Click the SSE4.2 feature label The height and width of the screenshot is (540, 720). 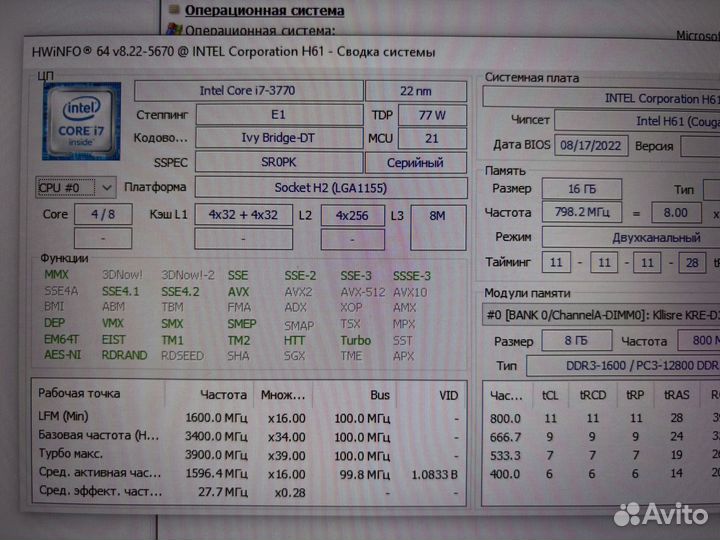pyautogui.click(x=180, y=292)
